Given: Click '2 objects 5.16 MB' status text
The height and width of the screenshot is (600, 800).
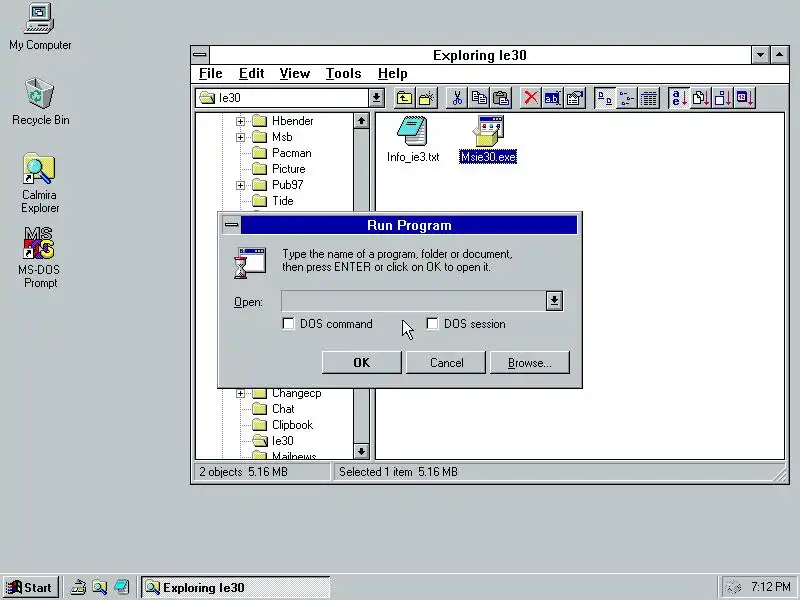Looking at the screenshot, I should [243, 472].
